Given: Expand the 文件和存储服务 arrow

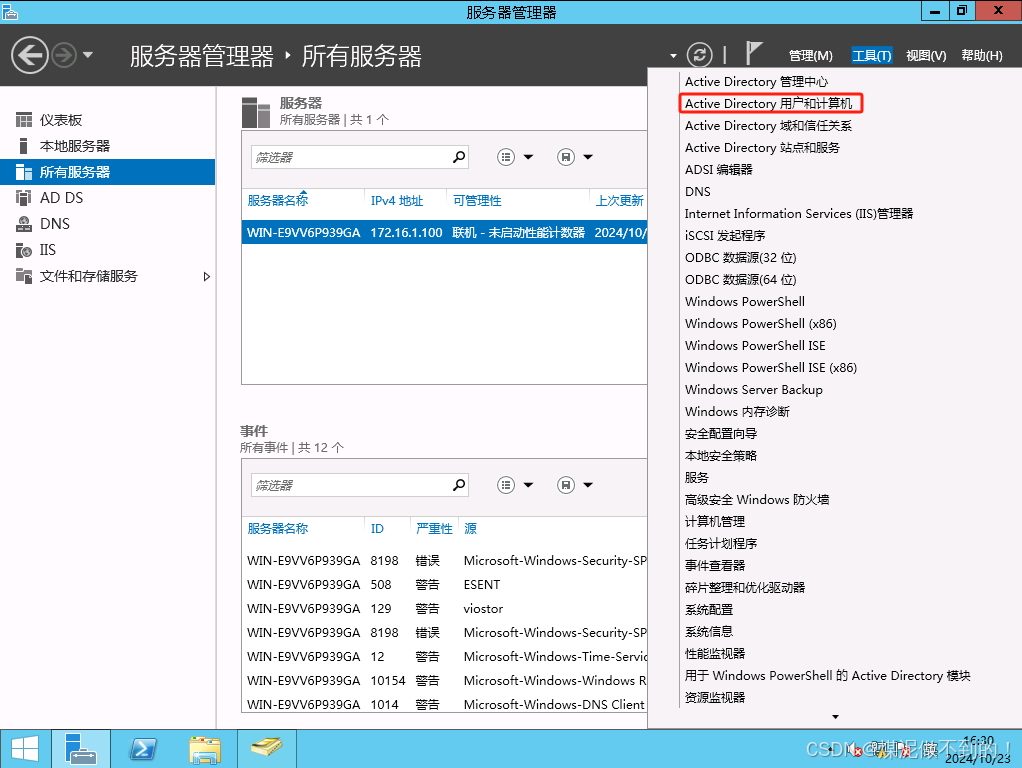Looking at the screenshot, I should [207, 276].
